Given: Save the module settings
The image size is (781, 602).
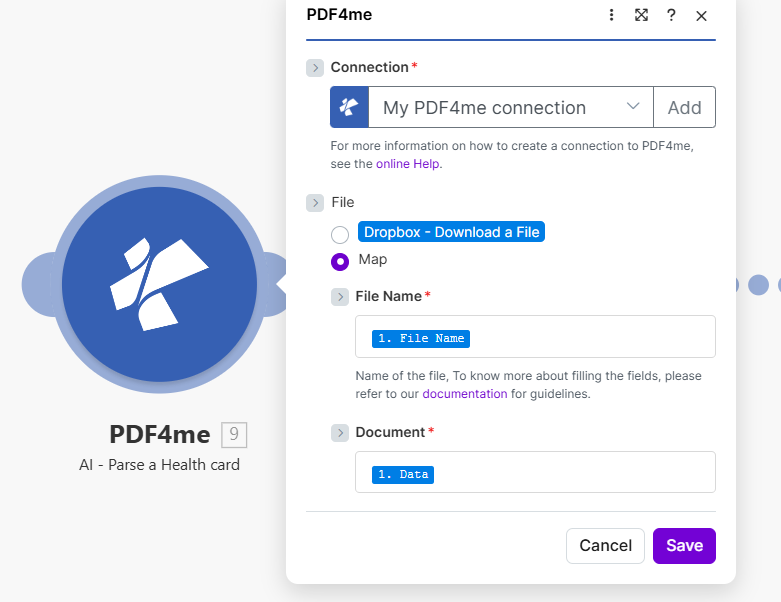Looking at the screenshot, I should point(684,546).
